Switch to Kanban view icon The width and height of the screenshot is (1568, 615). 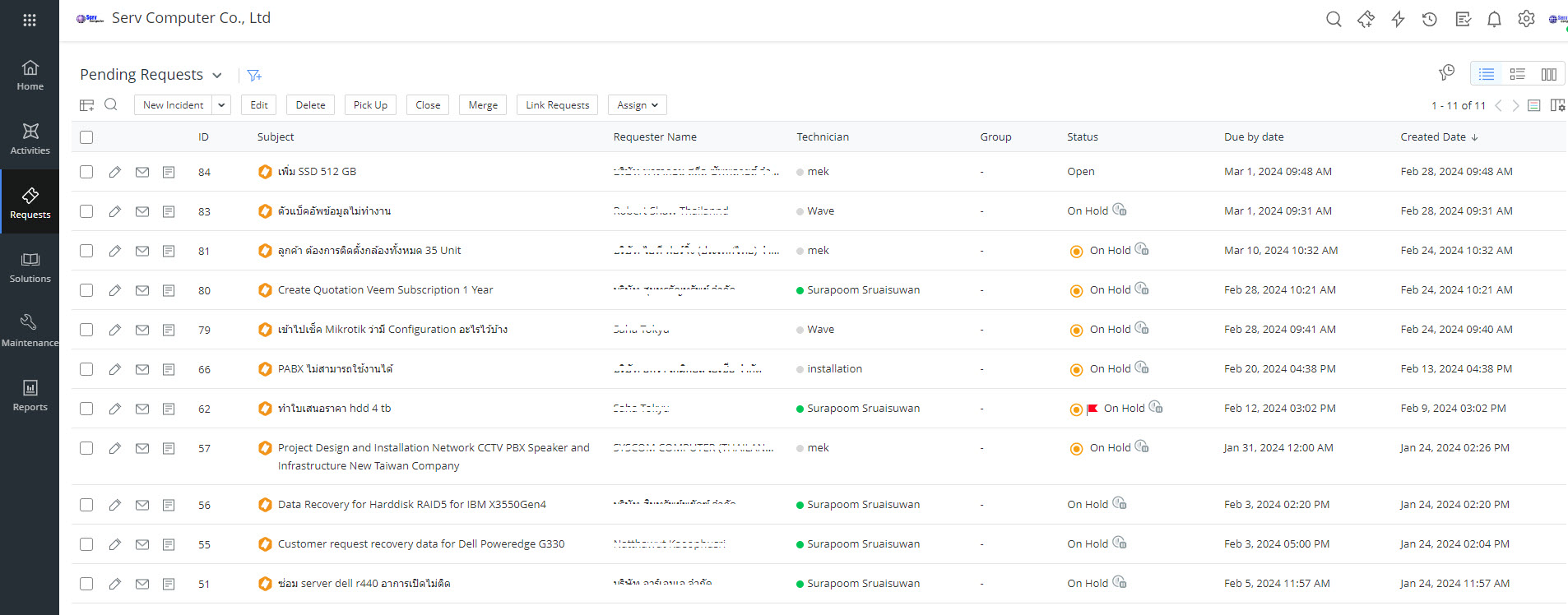click(x=1548, y=74)
